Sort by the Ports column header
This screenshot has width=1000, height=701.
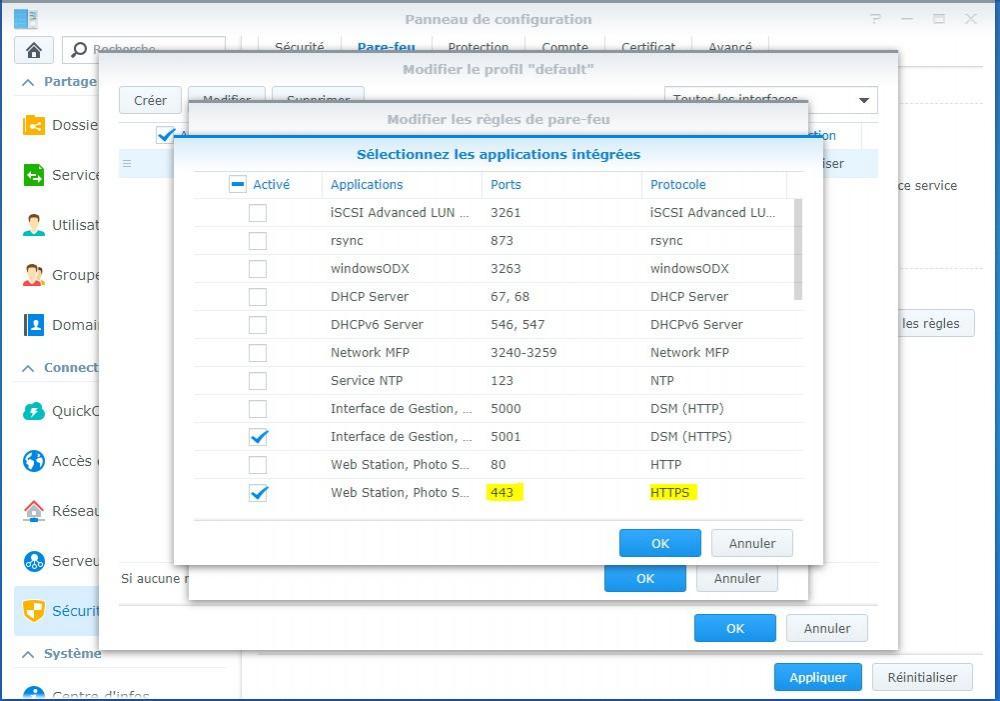pos(506,184)
